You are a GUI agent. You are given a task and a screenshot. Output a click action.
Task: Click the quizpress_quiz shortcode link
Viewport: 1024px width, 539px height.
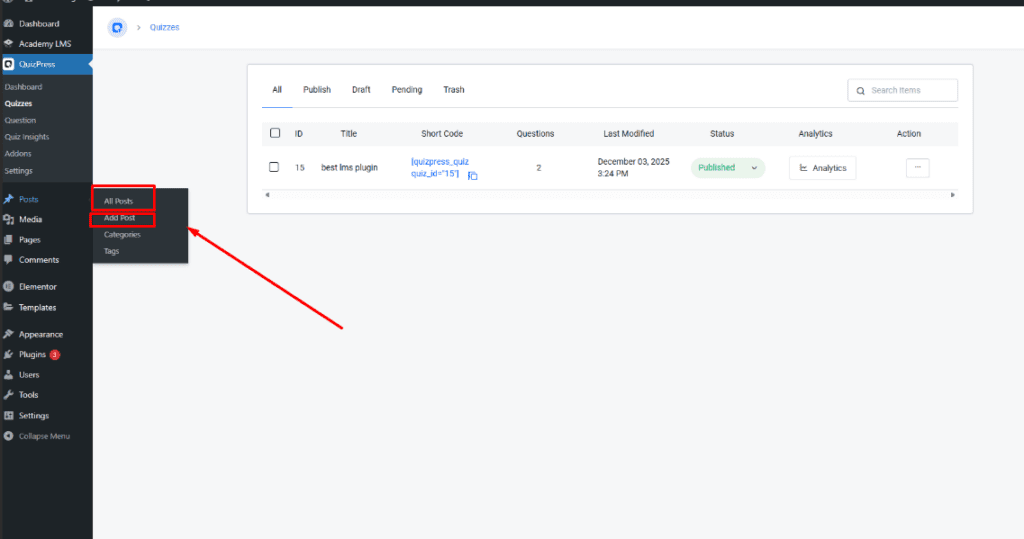pos(440,167)
